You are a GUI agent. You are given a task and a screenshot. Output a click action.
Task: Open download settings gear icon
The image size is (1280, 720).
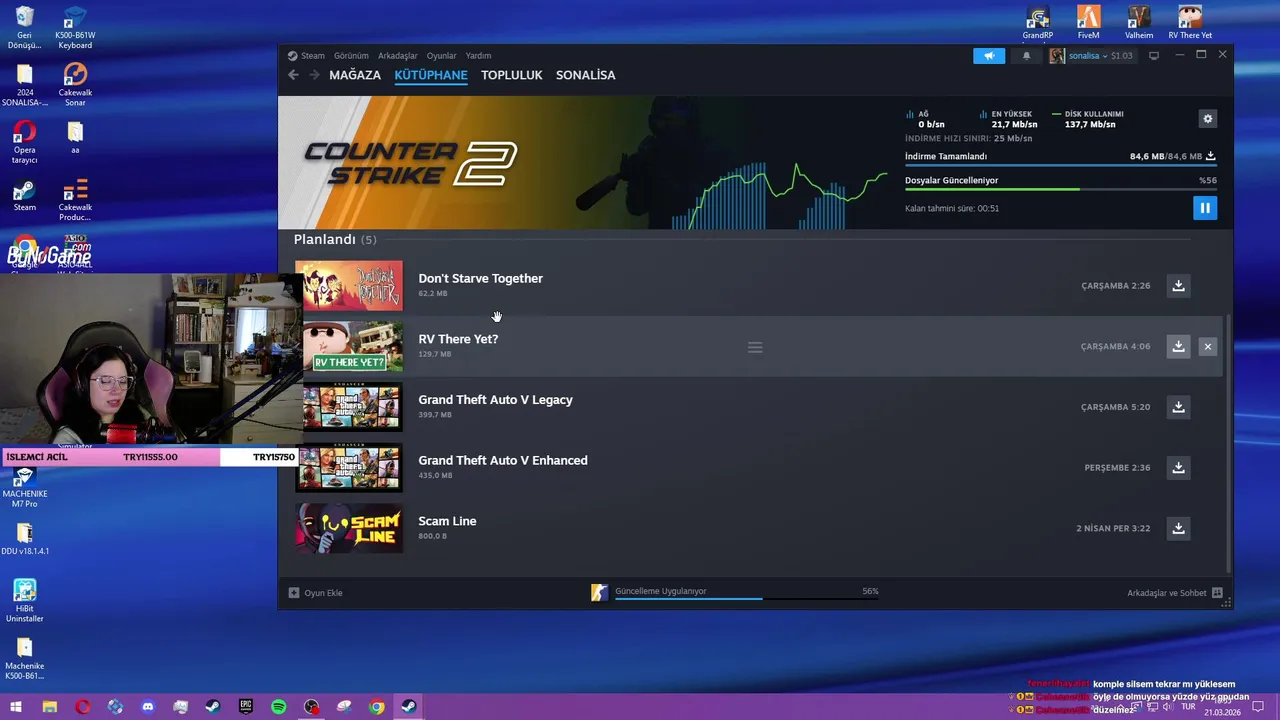[1207, 119]
